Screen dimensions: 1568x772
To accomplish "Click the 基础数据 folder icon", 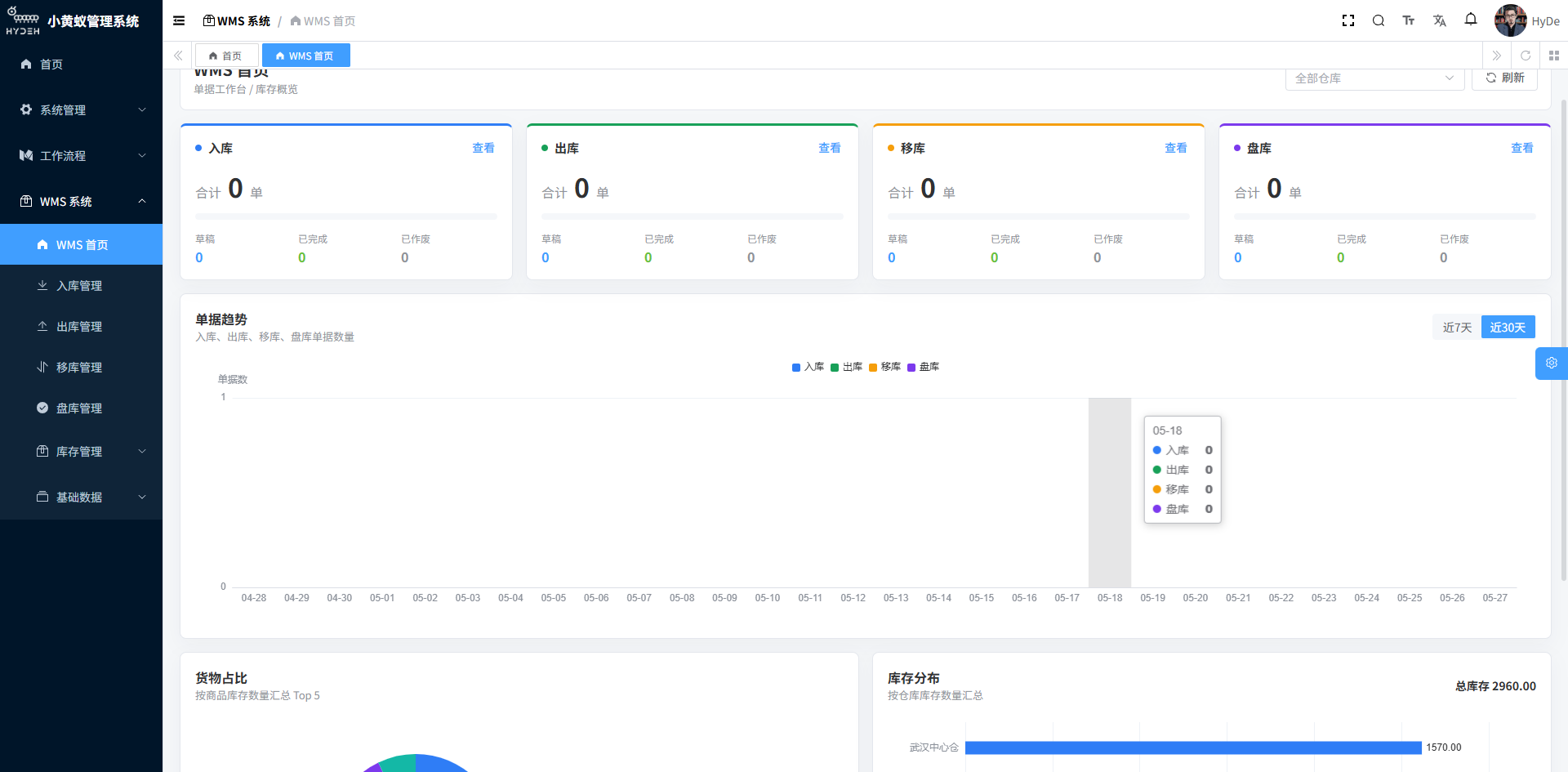I will tap(42, 497).
